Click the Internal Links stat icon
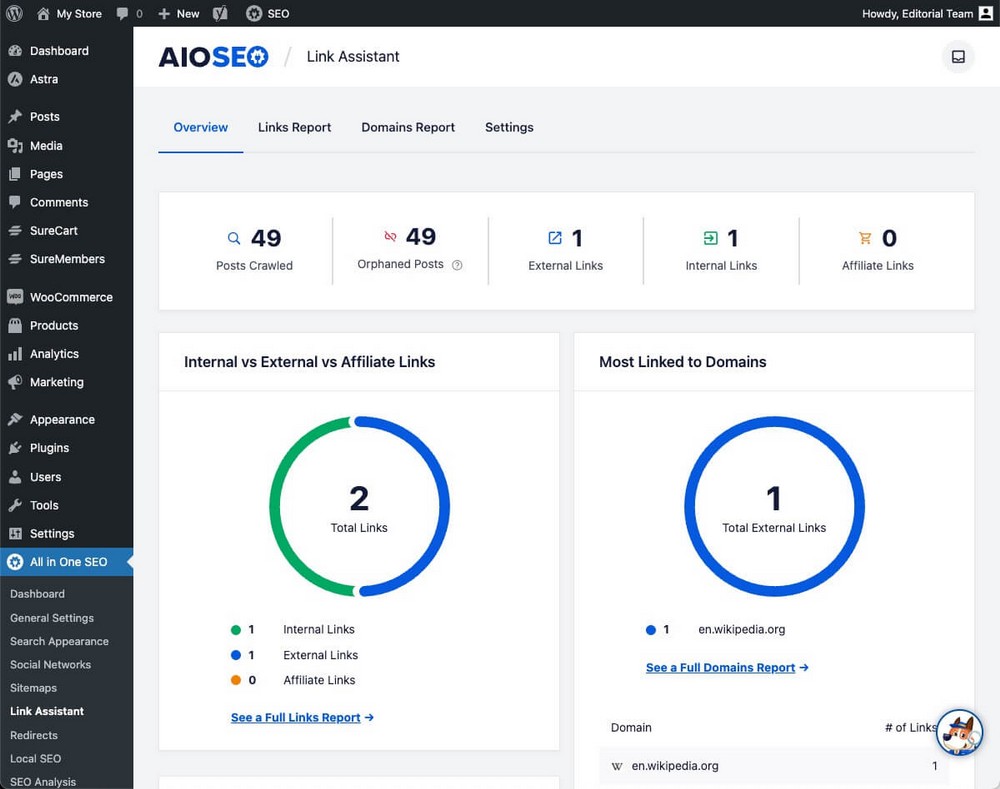1000x789 pixels. pos(710,238)
